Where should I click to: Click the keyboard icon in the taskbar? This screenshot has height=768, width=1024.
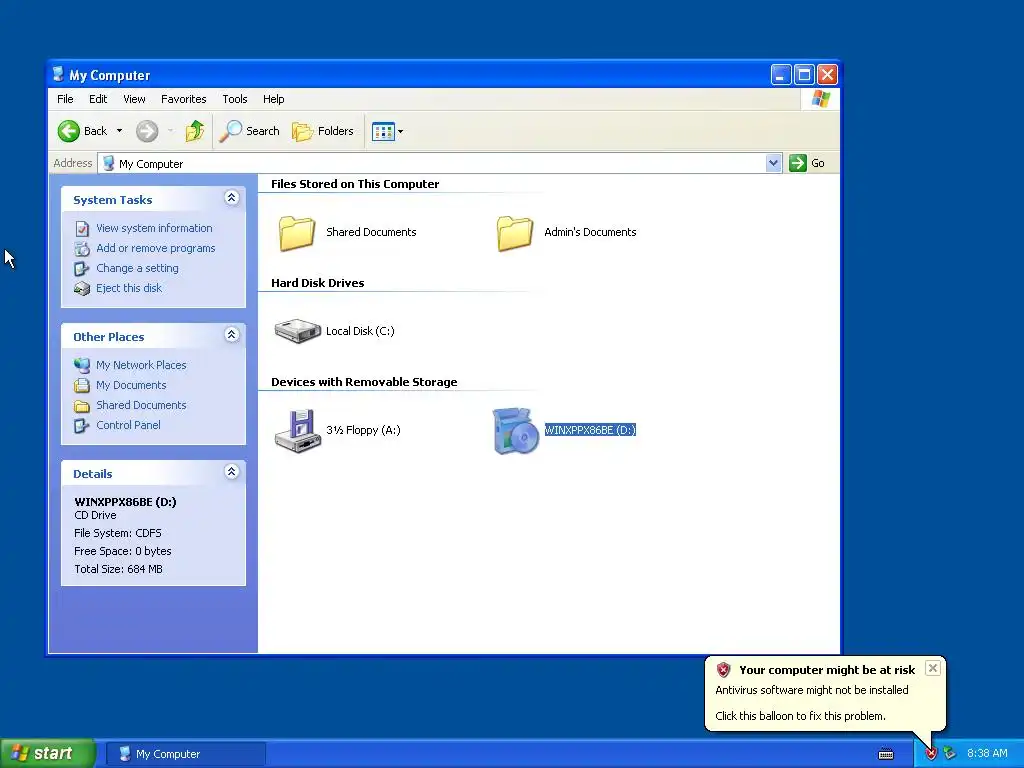coord(886,754)
